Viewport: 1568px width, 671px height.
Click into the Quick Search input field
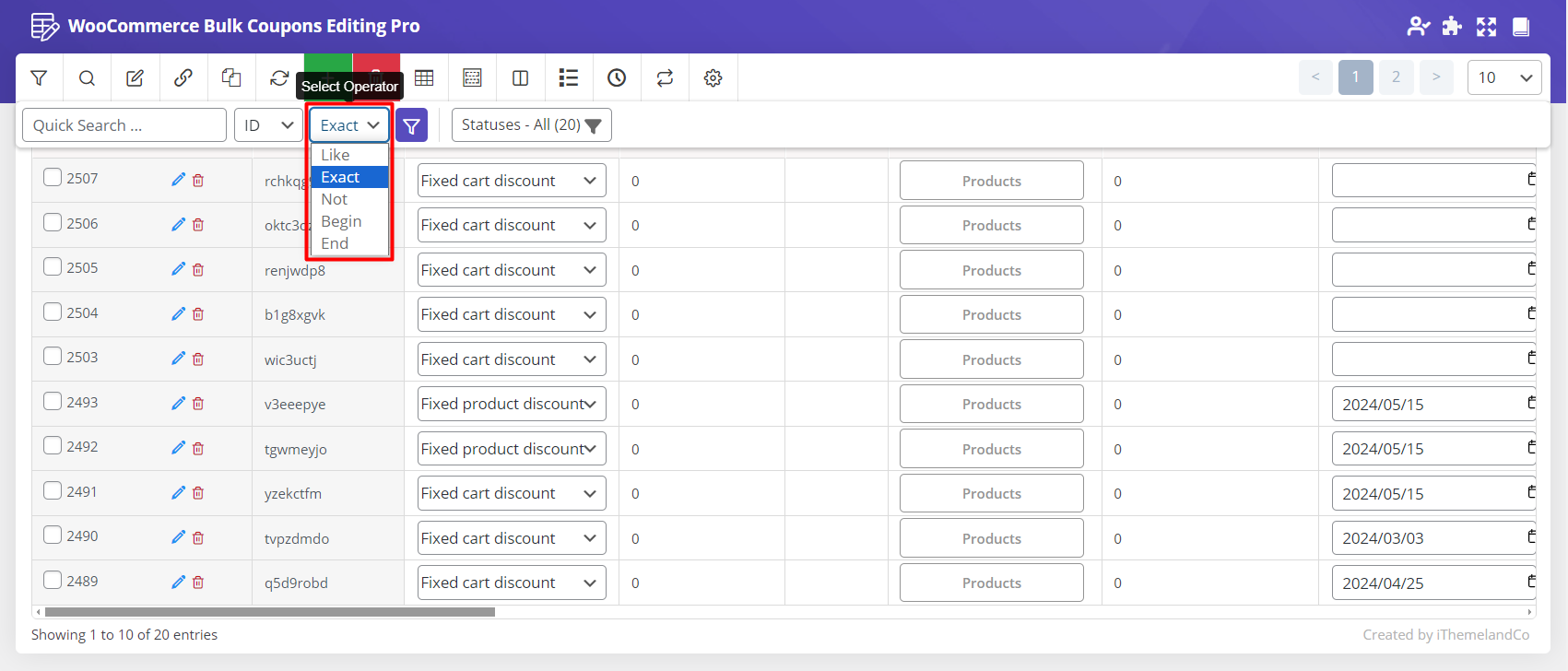124,125
